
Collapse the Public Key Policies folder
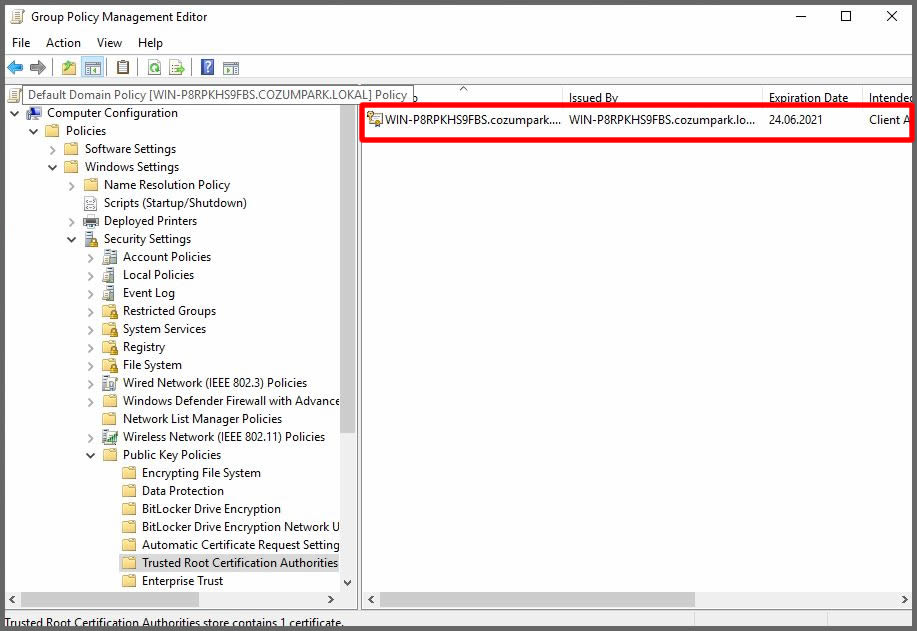coord(90,456)
